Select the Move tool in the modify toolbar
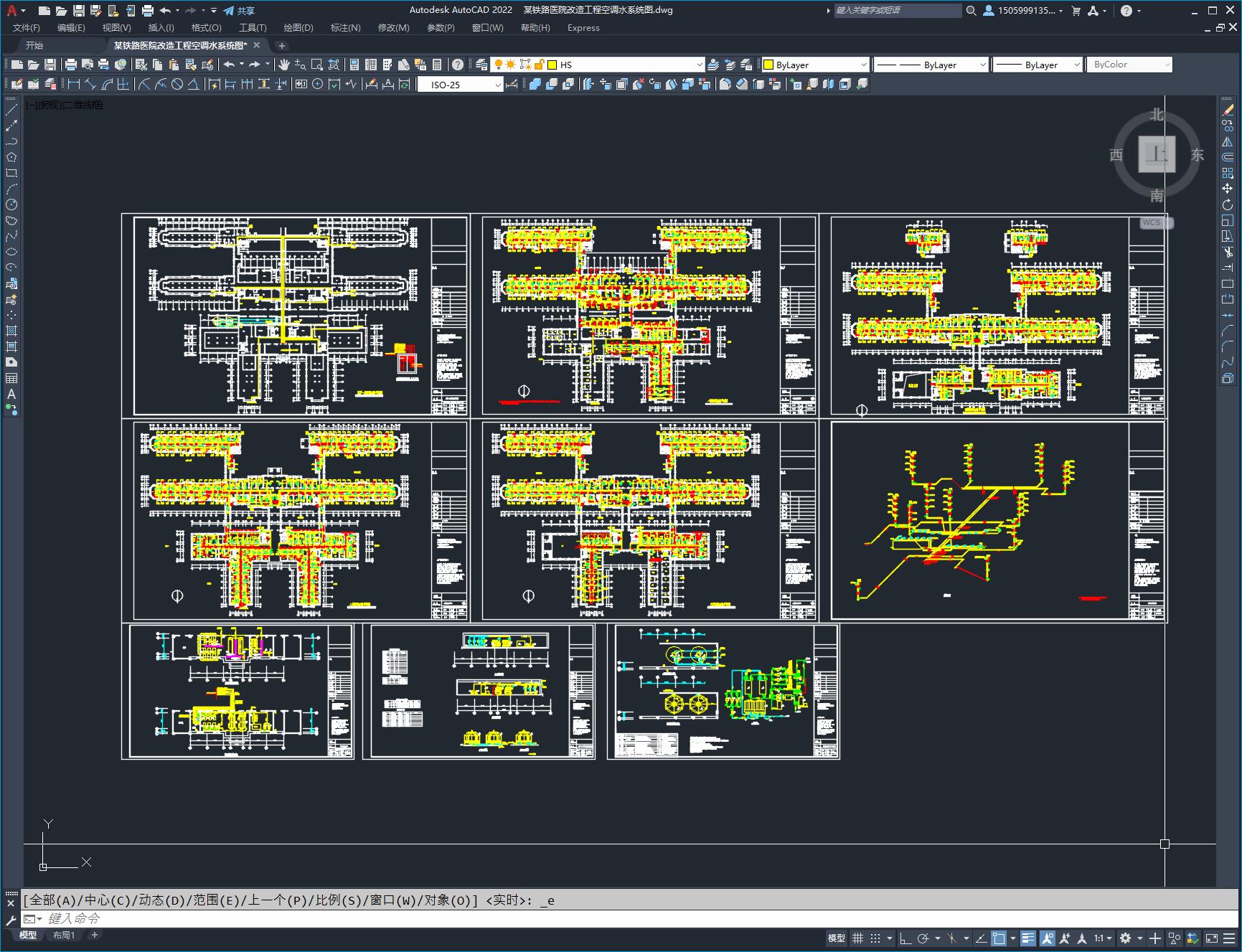Image resolution: width=1242 pixels, height=952 pixels. tap(1228, 189)
